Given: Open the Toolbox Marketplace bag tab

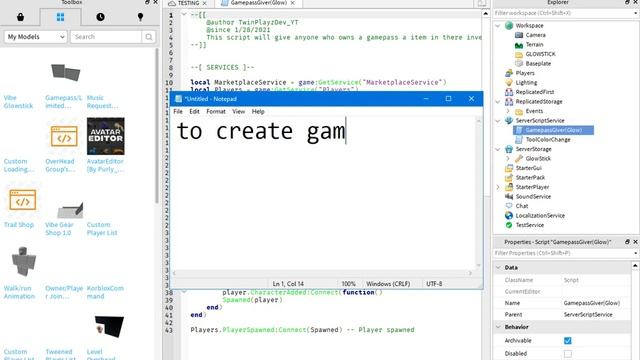Looking at the screenshot, I should pyautogui.click(x=20, y=17).
